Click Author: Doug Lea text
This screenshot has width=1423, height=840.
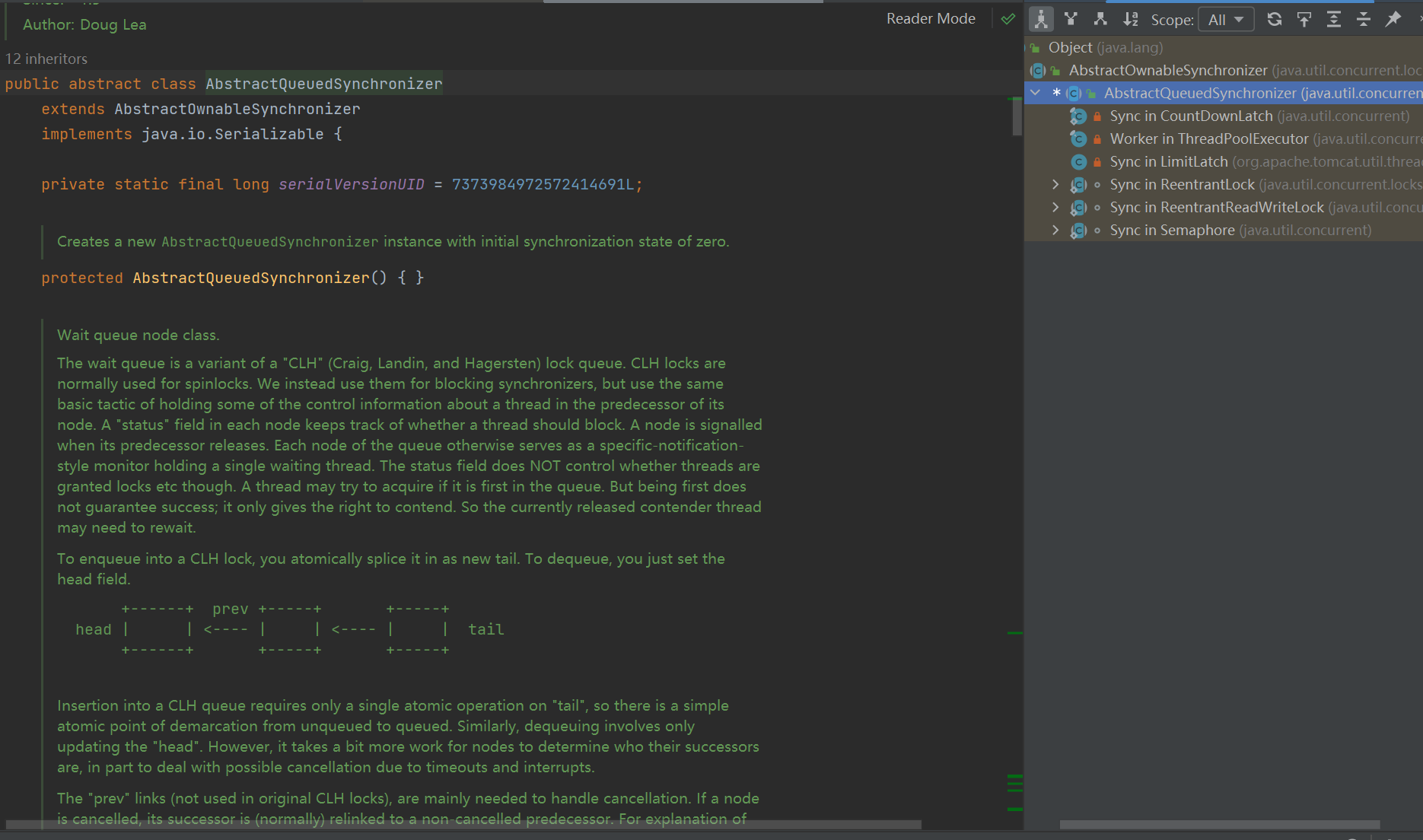(x=84, y=24)
